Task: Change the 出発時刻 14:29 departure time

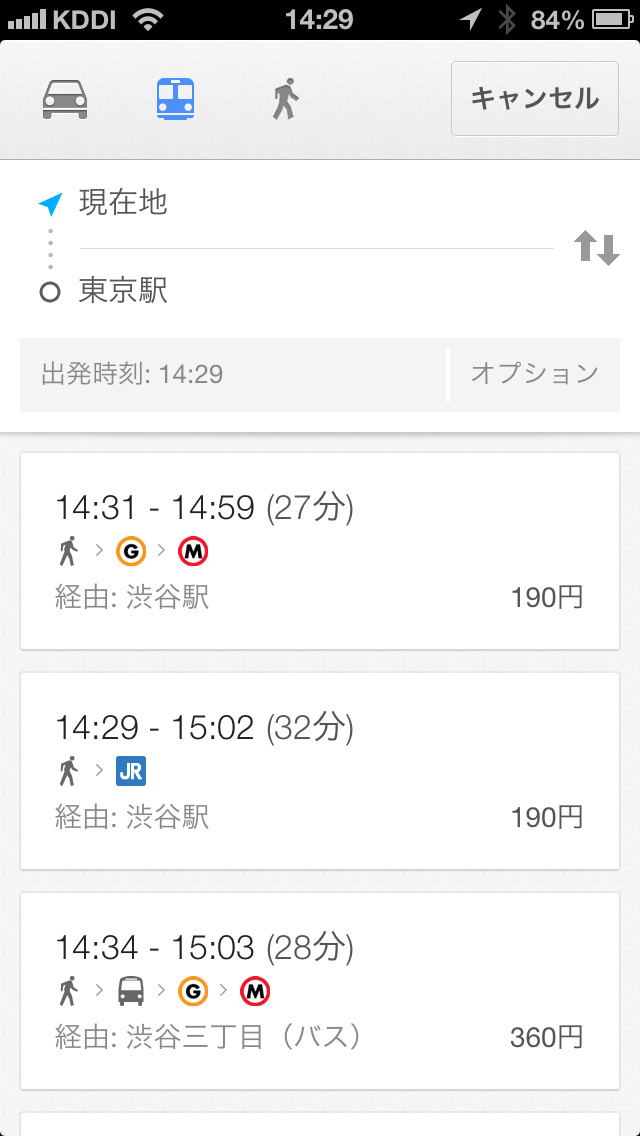Action: [x=232, y=375]
